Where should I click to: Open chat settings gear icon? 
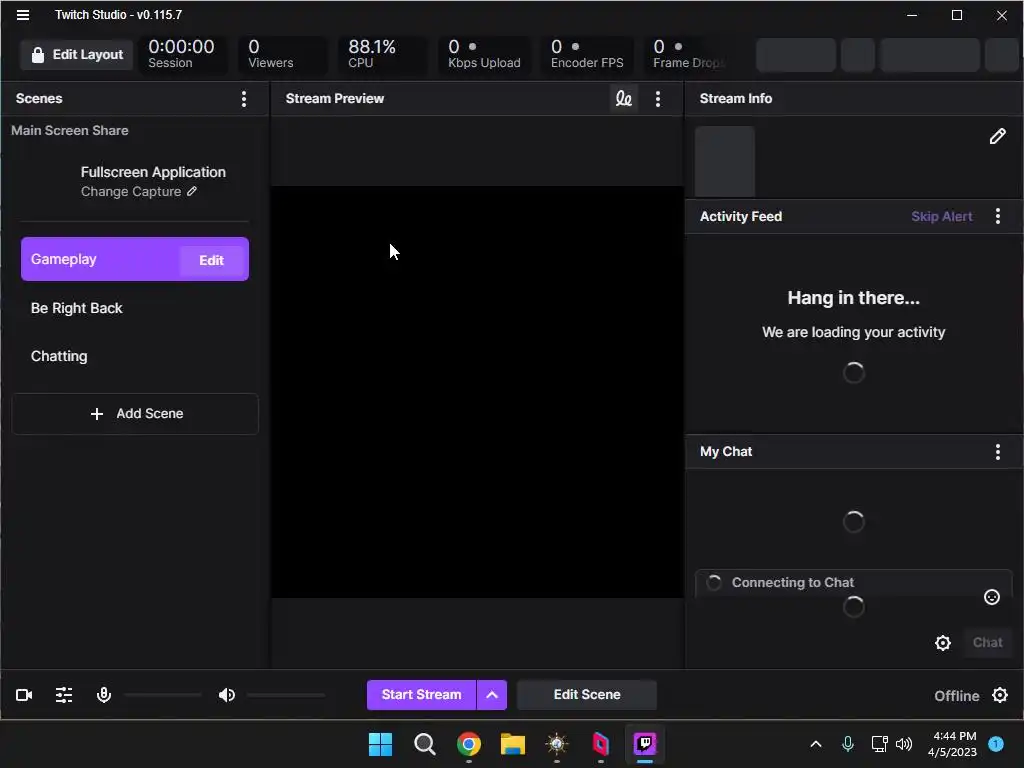[943, 643]
